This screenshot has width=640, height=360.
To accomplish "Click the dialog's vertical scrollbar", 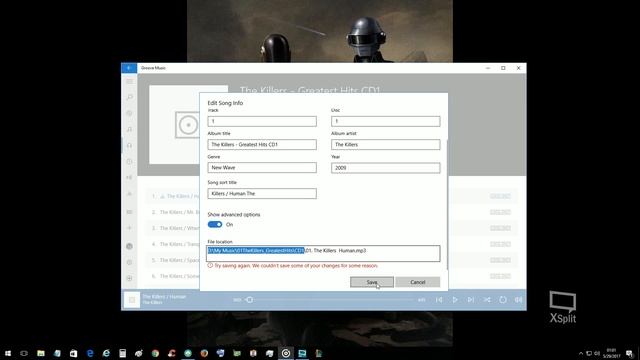I will coord(447,204).
